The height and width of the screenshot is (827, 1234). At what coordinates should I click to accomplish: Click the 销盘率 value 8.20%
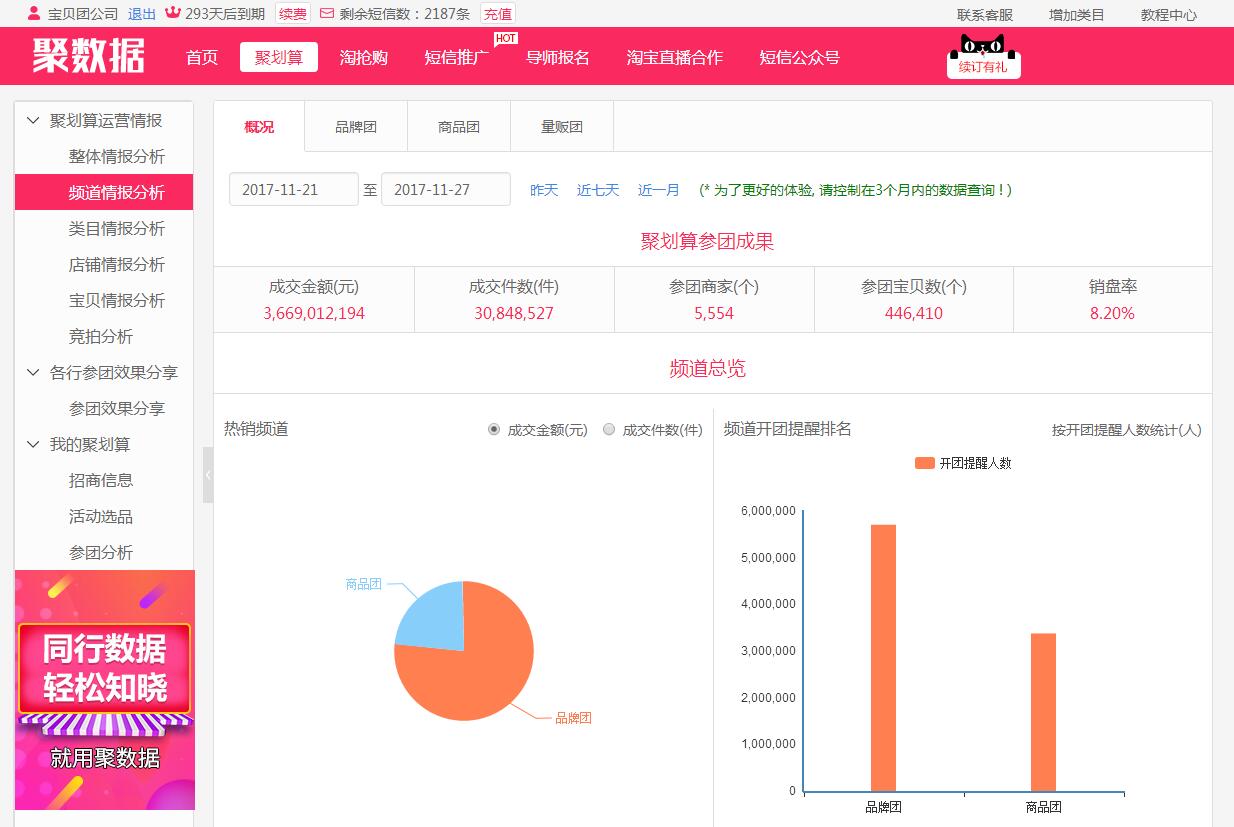click(1112, 313)
